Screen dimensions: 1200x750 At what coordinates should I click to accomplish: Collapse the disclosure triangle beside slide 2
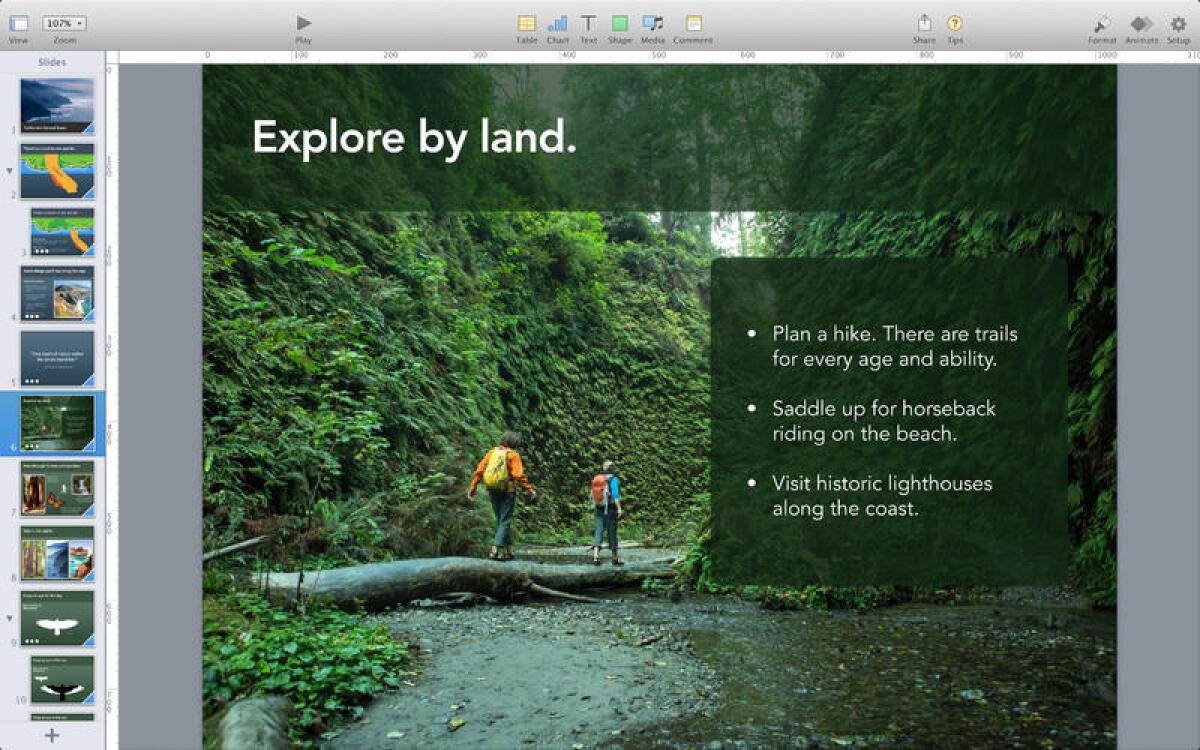[x=9, y=171]
